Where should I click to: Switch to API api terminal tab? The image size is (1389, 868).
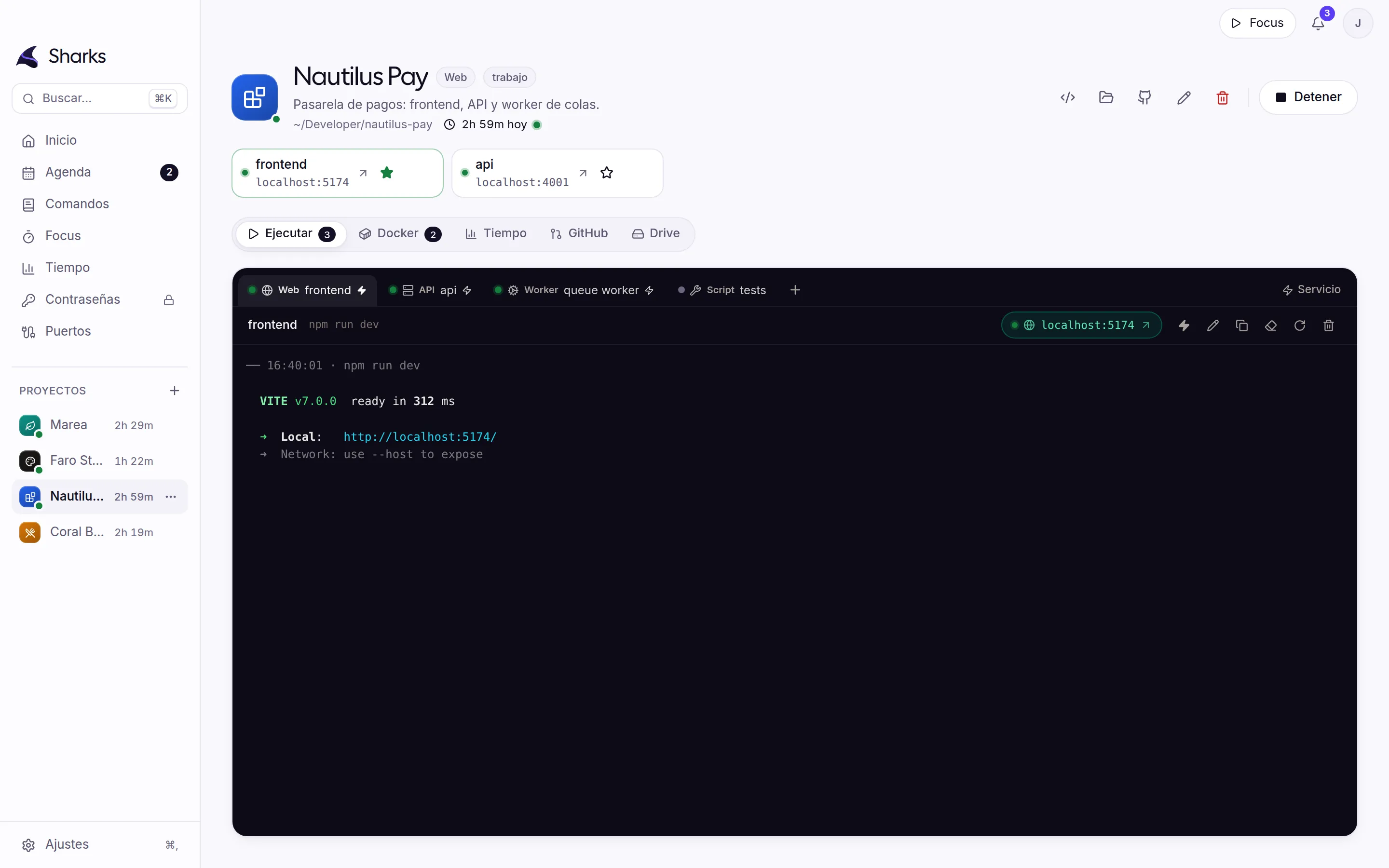[430, 290]
